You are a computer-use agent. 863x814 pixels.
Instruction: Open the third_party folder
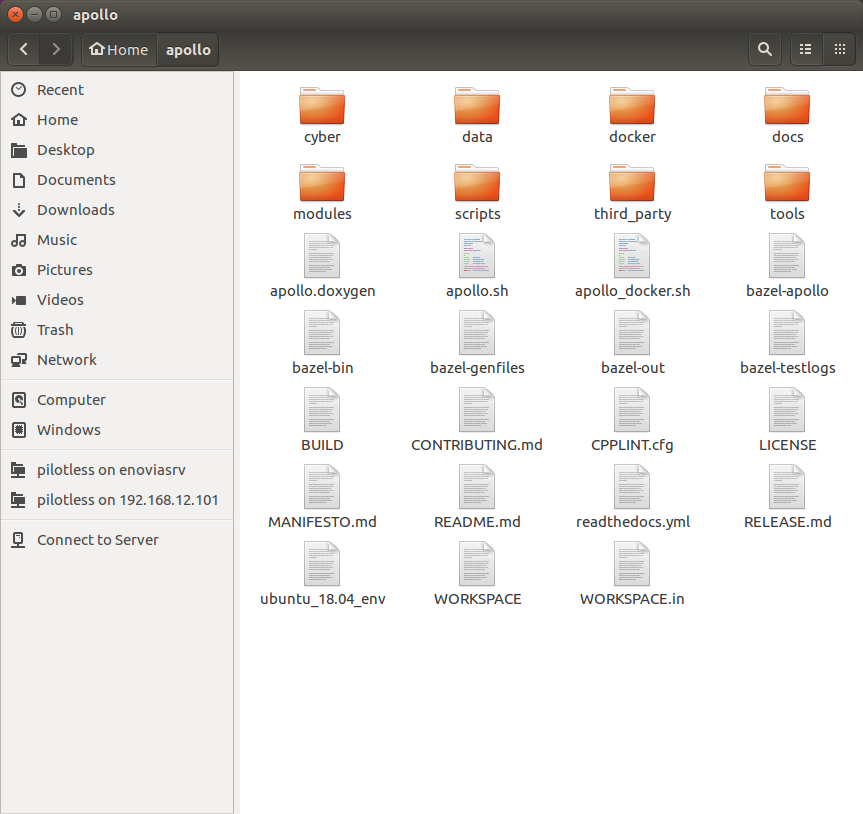point(632,192)
